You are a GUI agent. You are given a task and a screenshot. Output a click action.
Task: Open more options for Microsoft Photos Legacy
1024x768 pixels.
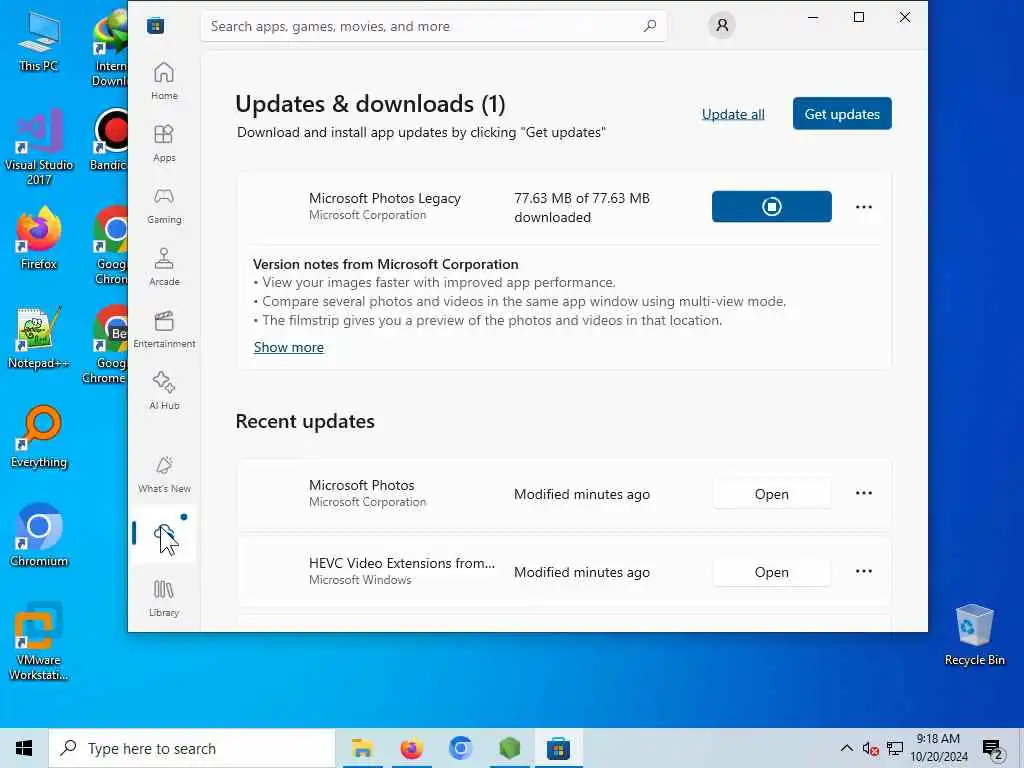click(x=863, y=206)
